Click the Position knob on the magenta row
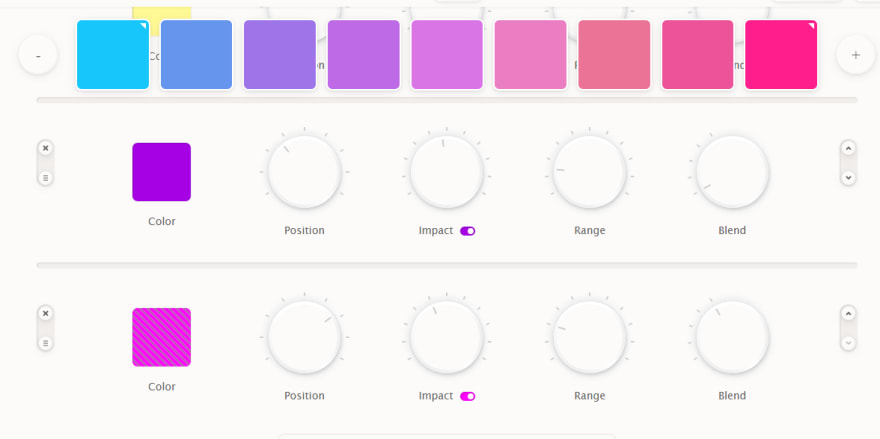 pyautogui.click(x=304, y=337)
